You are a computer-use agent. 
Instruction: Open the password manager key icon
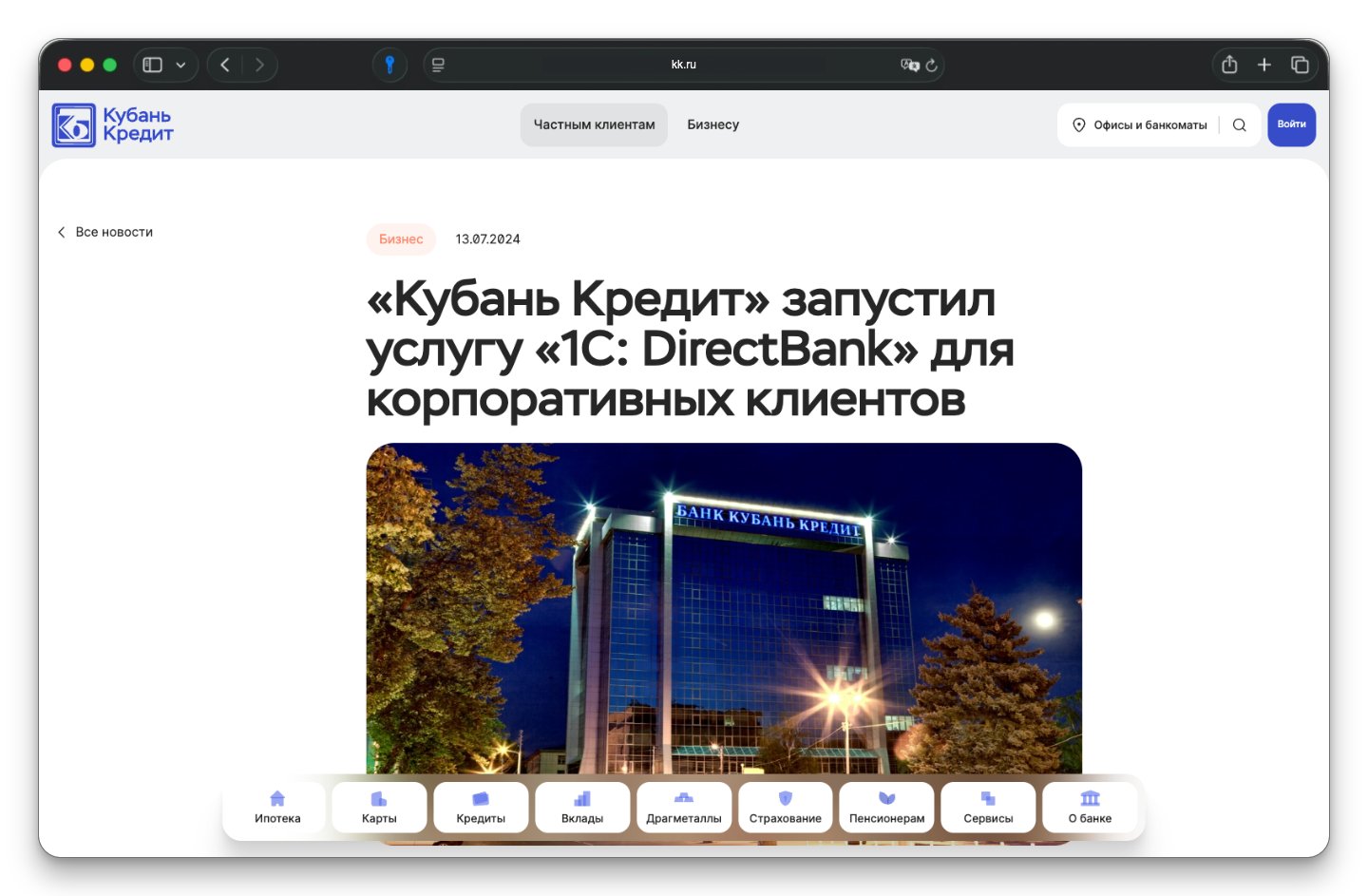(389, 65)
